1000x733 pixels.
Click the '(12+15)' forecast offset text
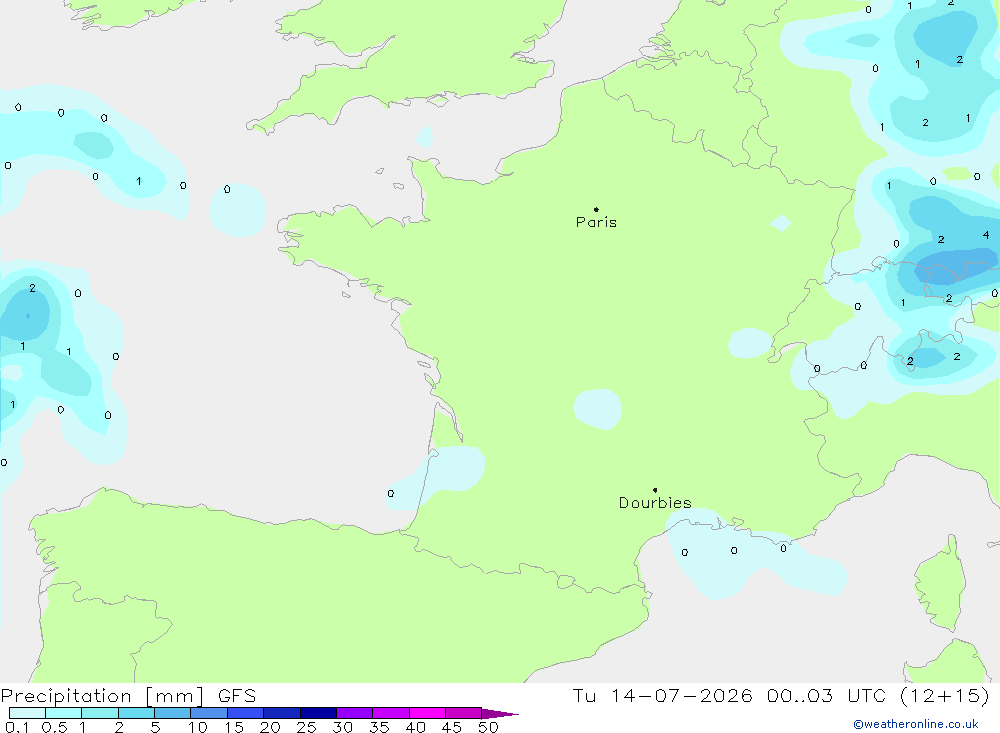tap(945, 695)
